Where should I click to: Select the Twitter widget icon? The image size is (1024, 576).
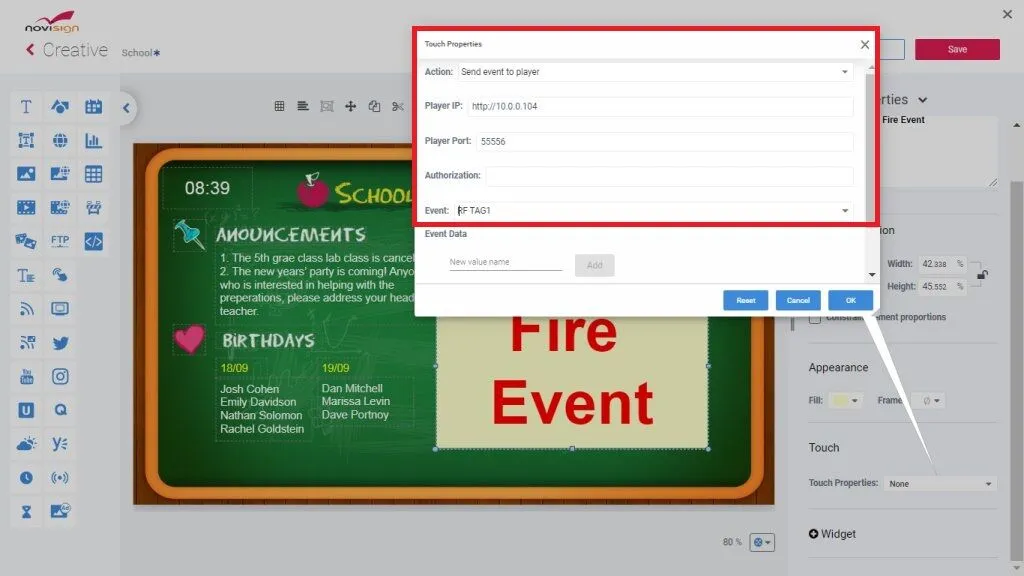coord(60,343)
